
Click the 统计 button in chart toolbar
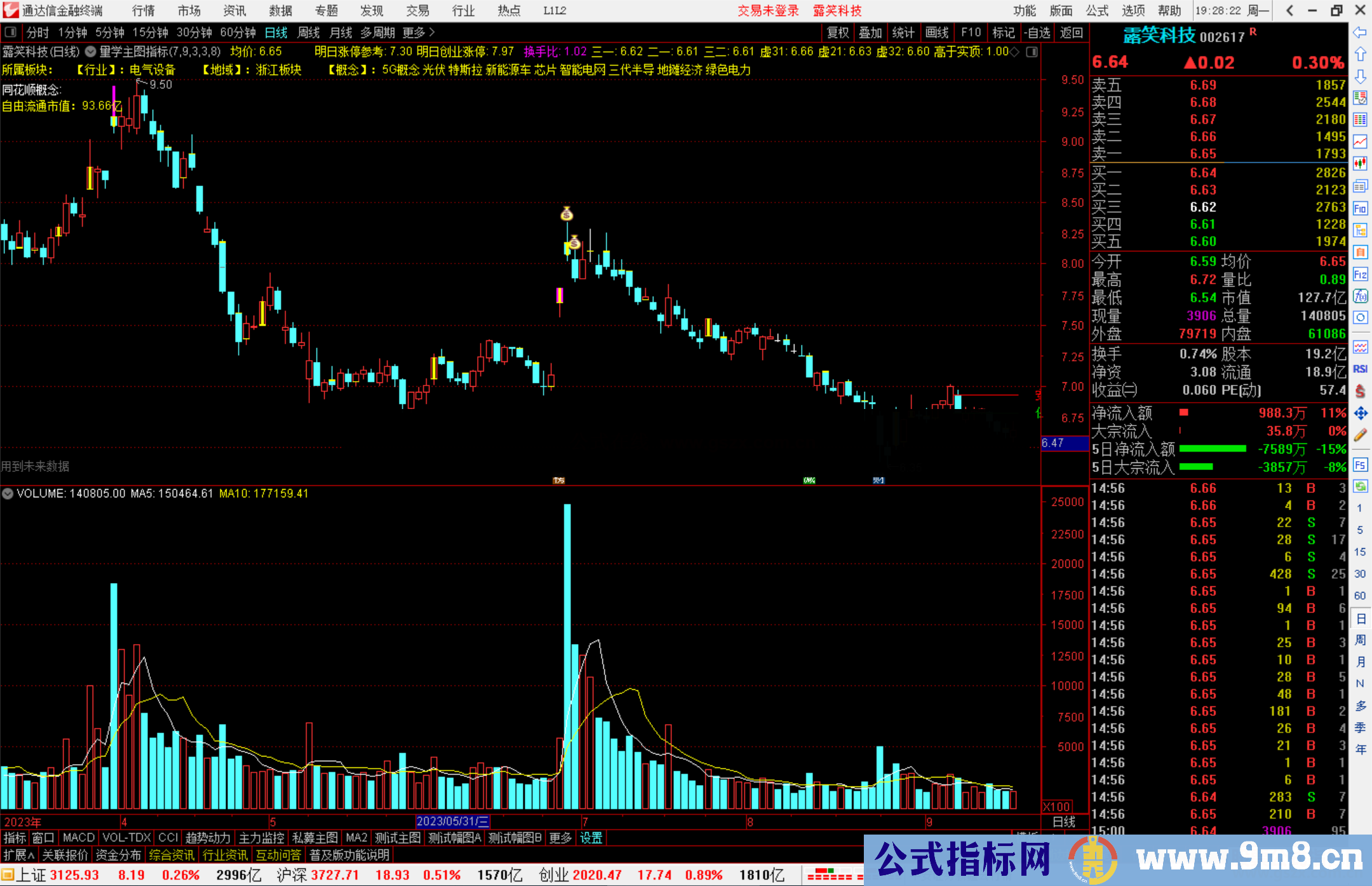pos(904,32)
